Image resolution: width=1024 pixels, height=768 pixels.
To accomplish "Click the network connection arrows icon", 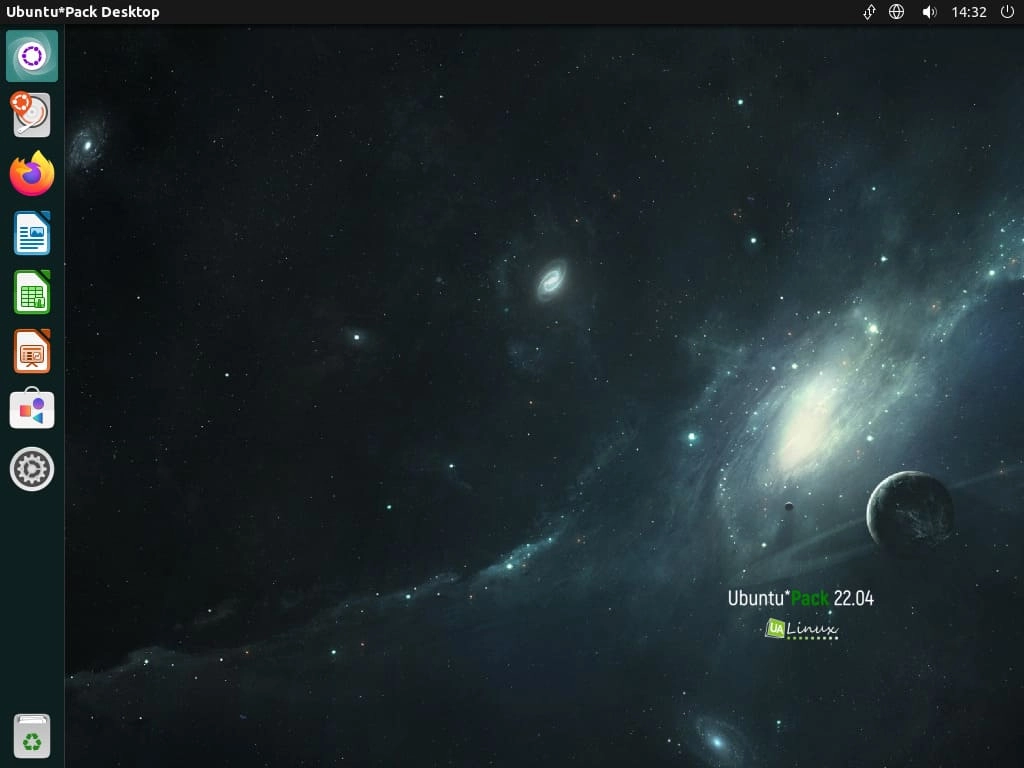I will click(x=869, y=12).
